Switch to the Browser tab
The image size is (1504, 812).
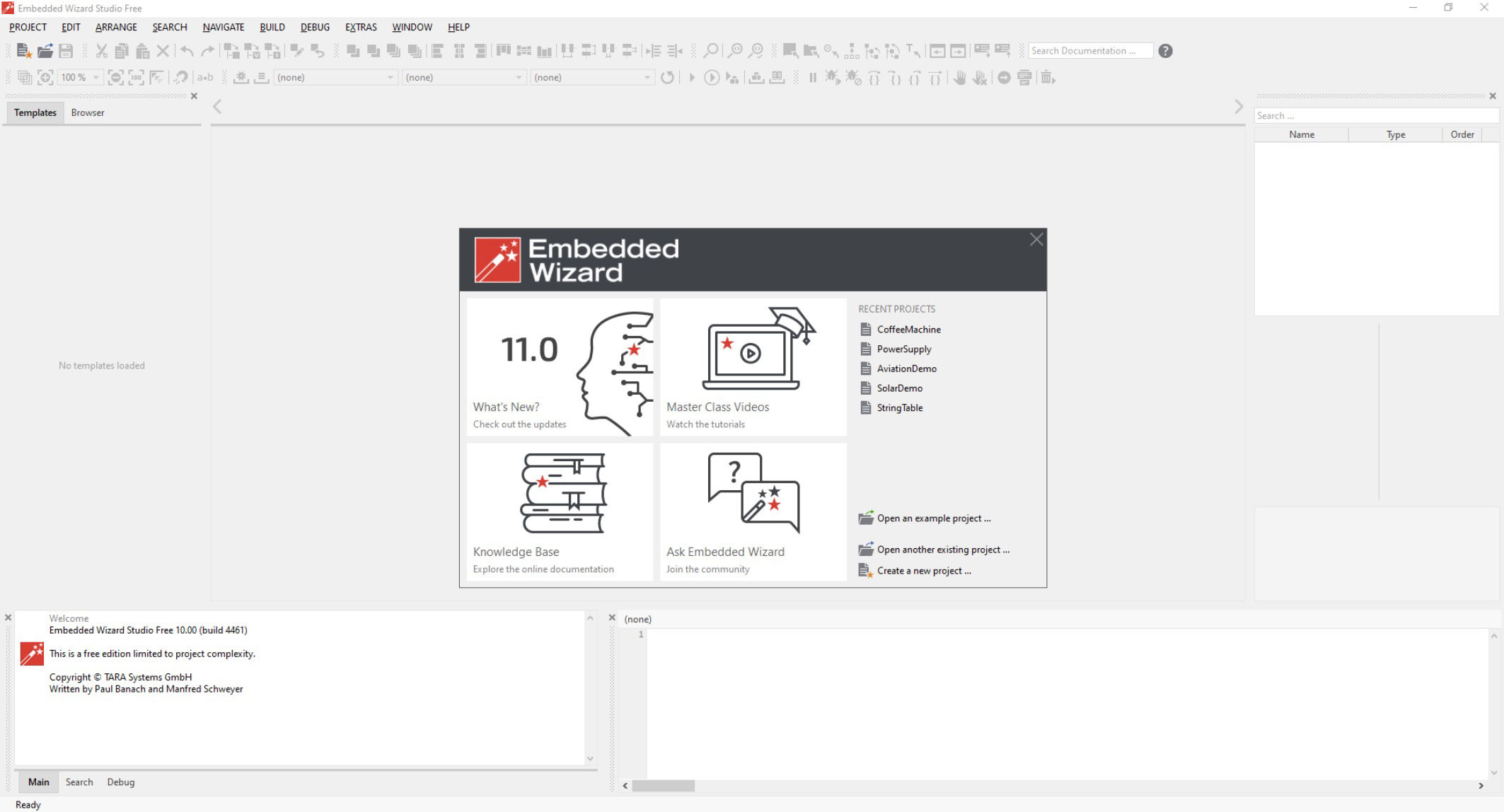pos(88,112)
